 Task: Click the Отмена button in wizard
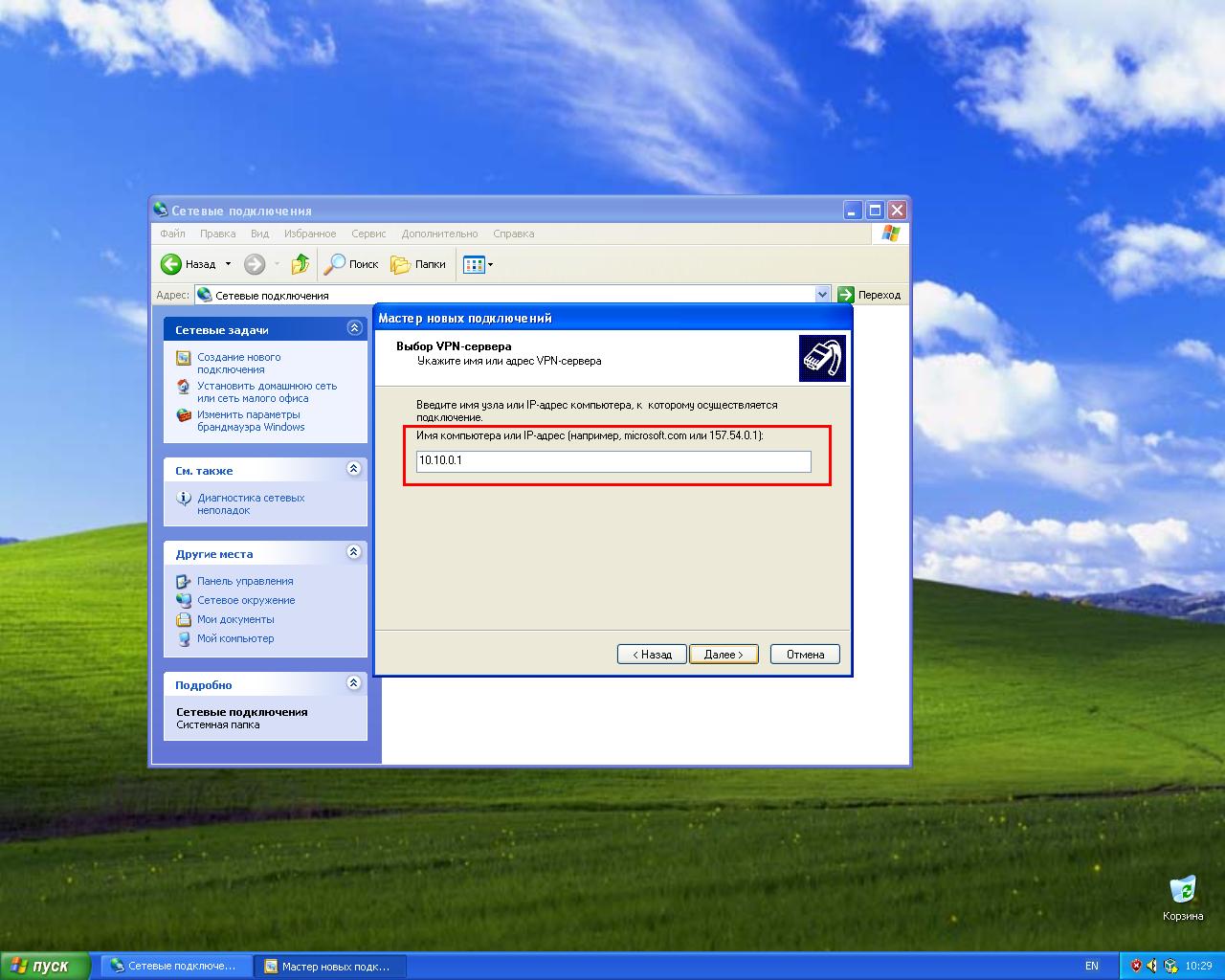[x=805, y=655]
